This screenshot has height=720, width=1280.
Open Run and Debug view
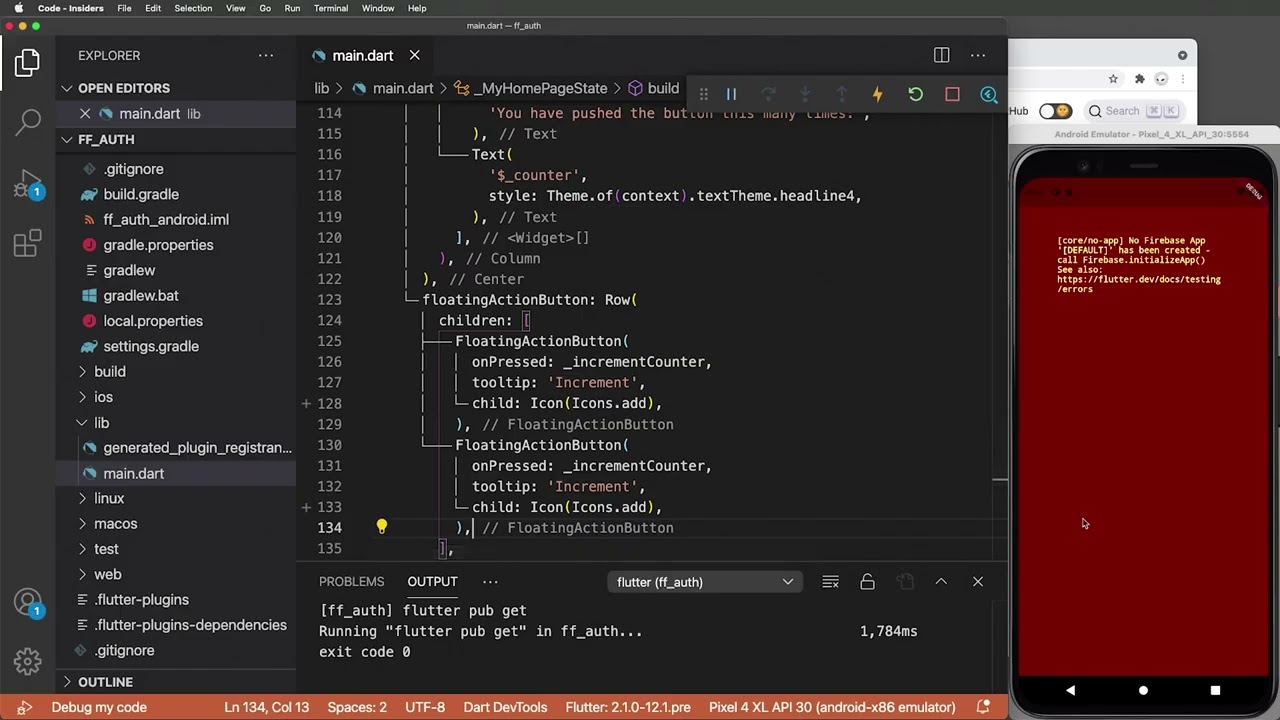click(27, 184)
